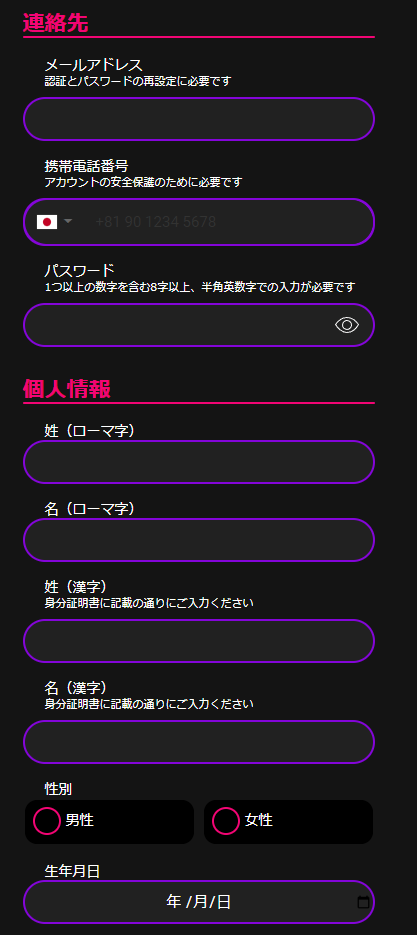417x935 pixels.
Task: Select the 日 segment in birthdate
Action: tap(224, 902)
